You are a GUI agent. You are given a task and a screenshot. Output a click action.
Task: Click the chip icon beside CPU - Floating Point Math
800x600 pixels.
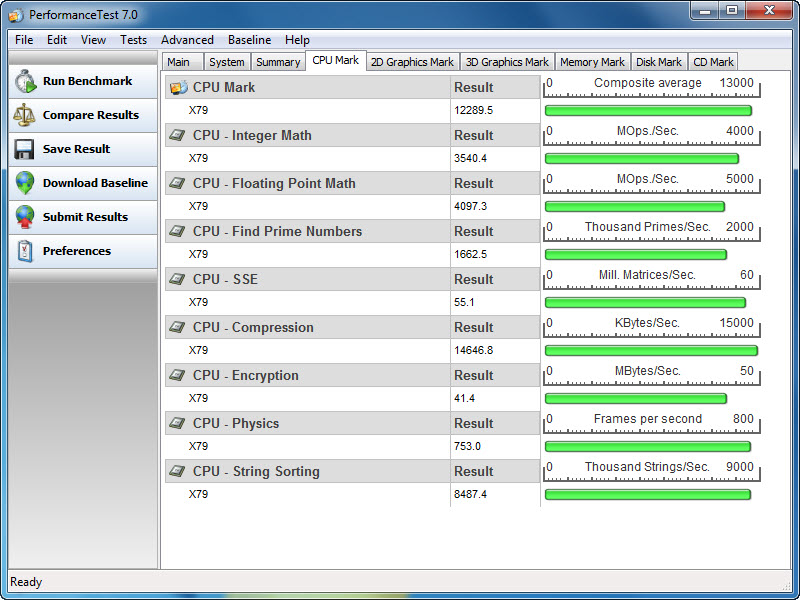tap(177, 183)
